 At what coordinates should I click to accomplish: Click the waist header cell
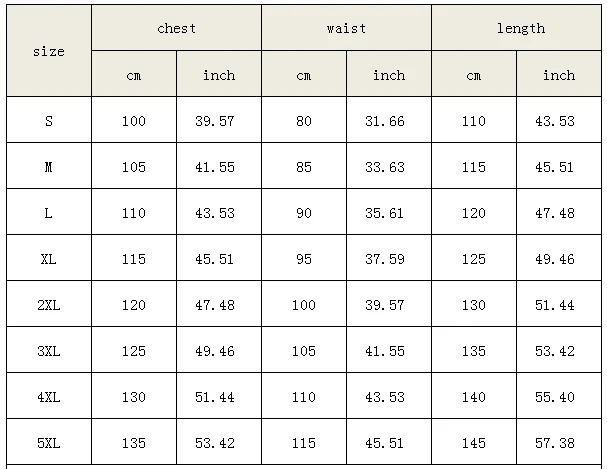[x=346, y=28]
